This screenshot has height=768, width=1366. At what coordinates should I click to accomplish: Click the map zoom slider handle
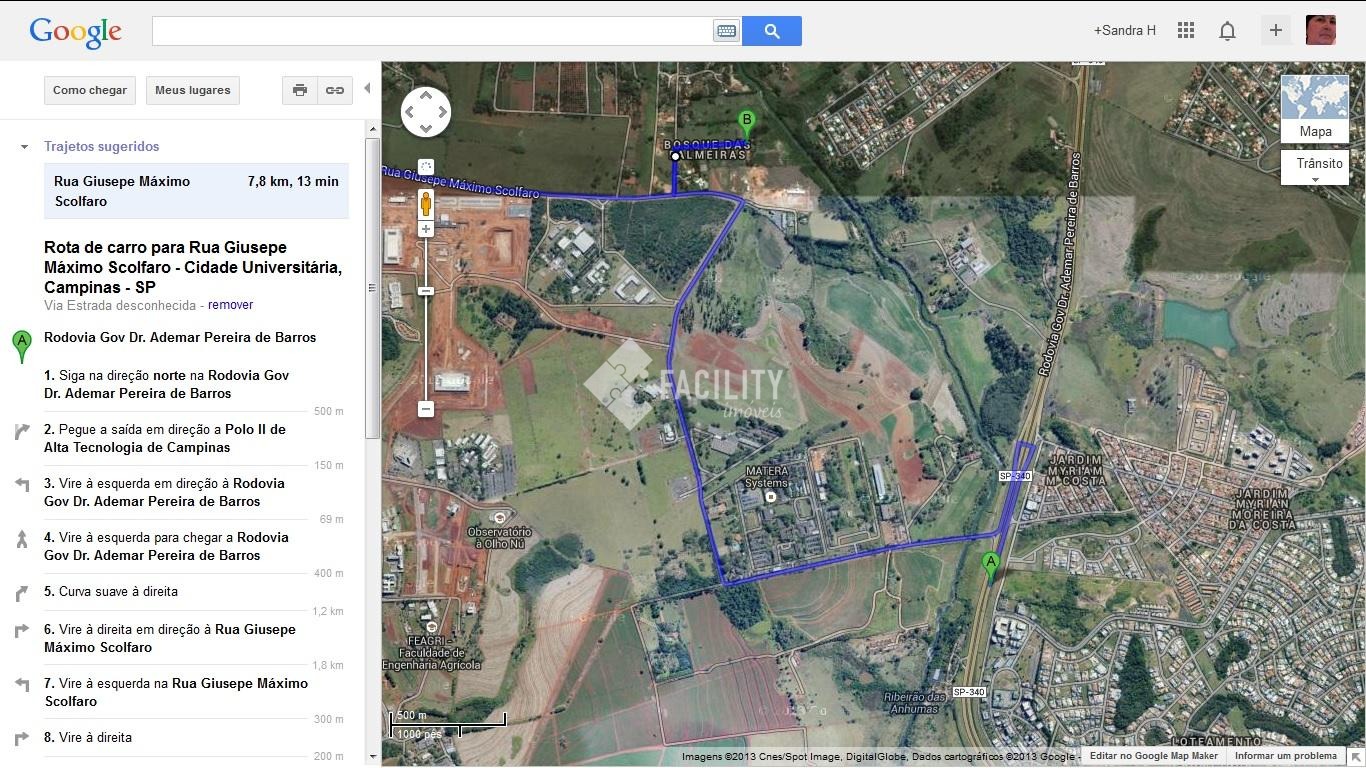(x=426, y=291)
